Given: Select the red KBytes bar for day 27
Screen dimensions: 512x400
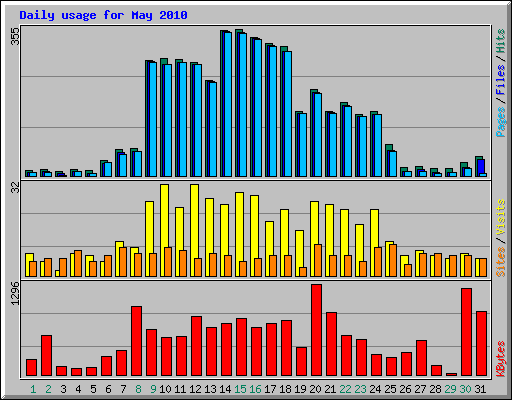Looking at the screenshot, I should point(422,358).
